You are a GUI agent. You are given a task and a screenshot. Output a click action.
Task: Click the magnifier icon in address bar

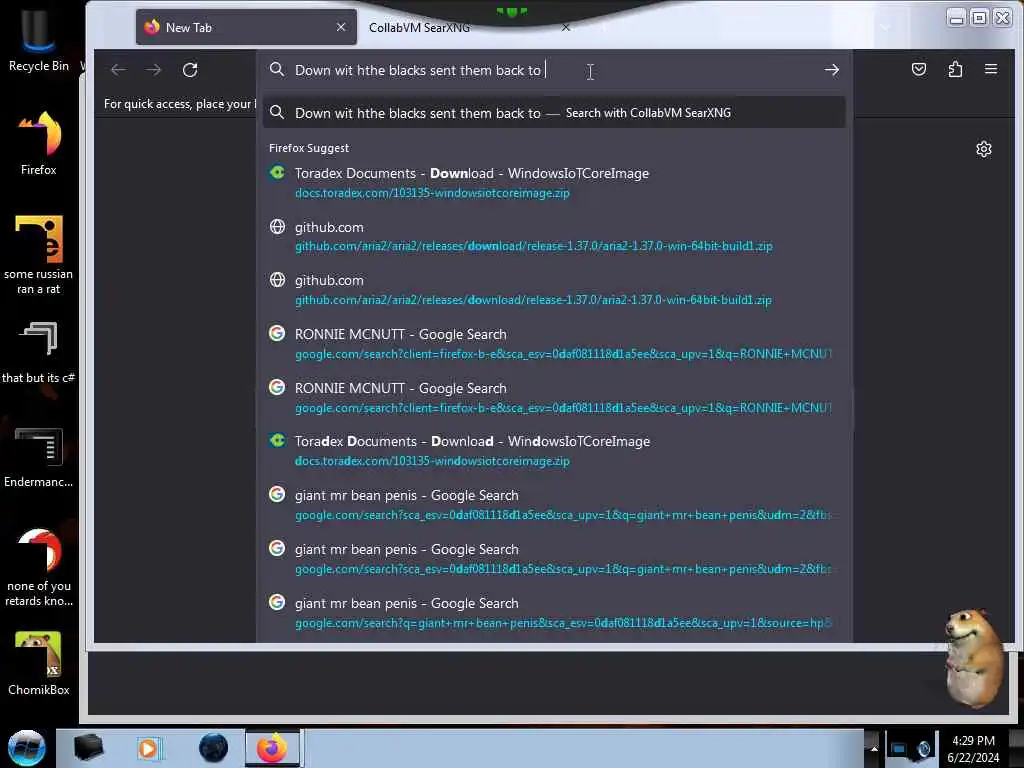[x=277, y=70]
